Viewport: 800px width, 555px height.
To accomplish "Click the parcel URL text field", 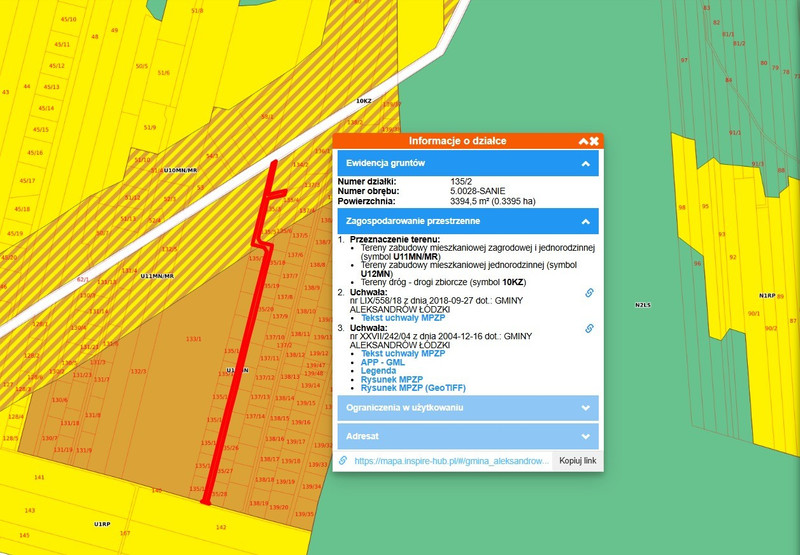I will click(x=449, y=461).
